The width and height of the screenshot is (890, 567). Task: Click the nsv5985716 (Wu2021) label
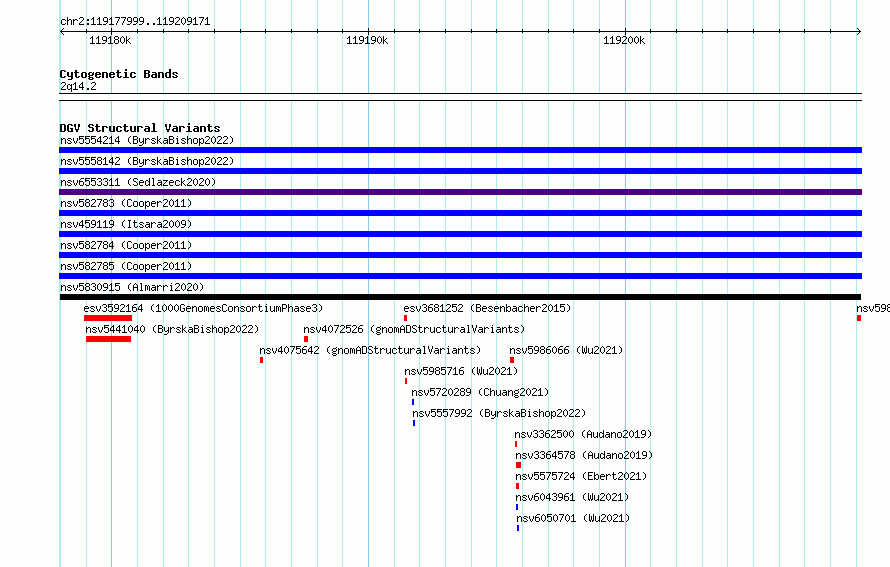tap(461, 371)
